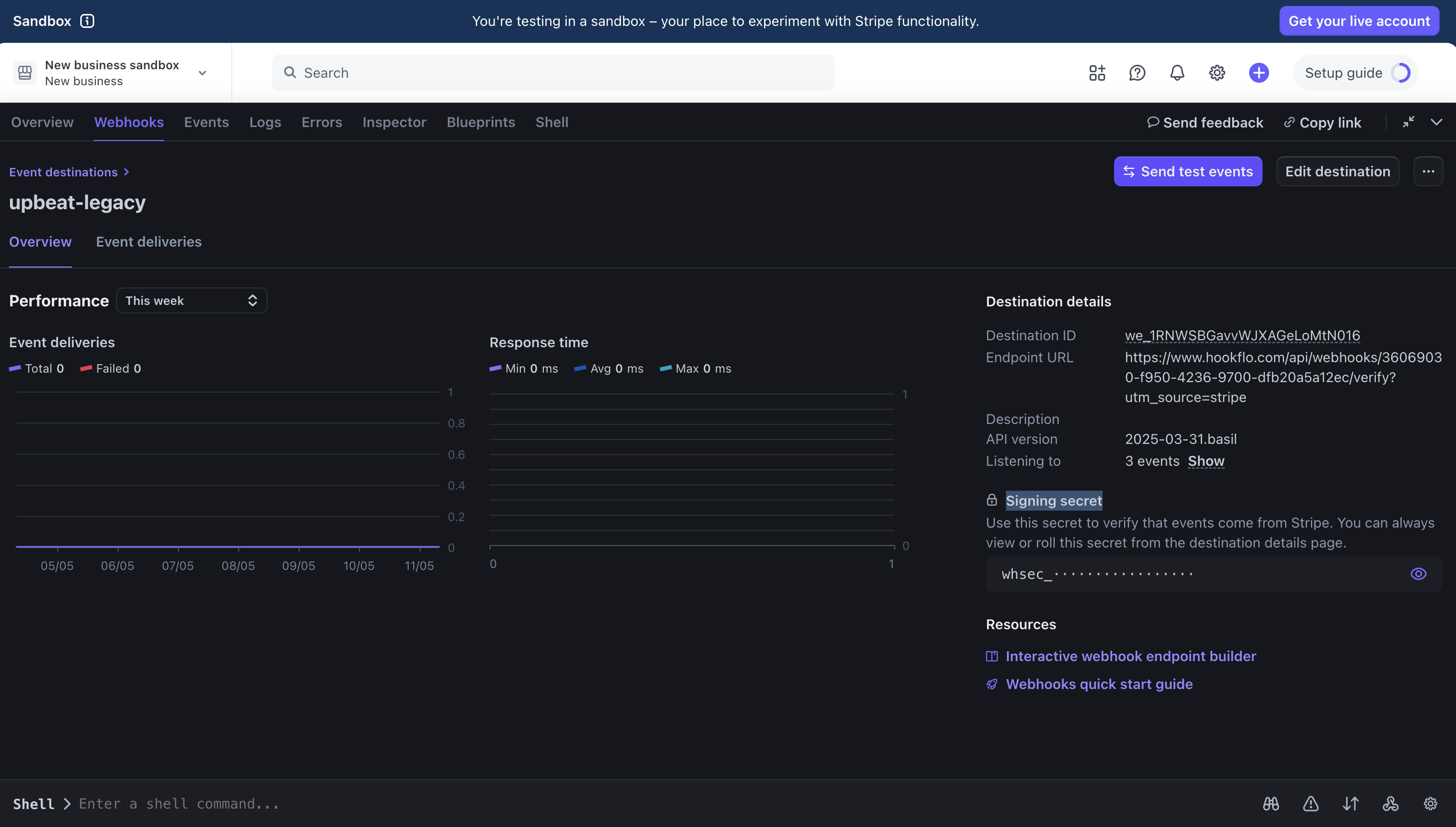Click the help question mark icon
1456x827 pixels.
[x=1136, y=73]
